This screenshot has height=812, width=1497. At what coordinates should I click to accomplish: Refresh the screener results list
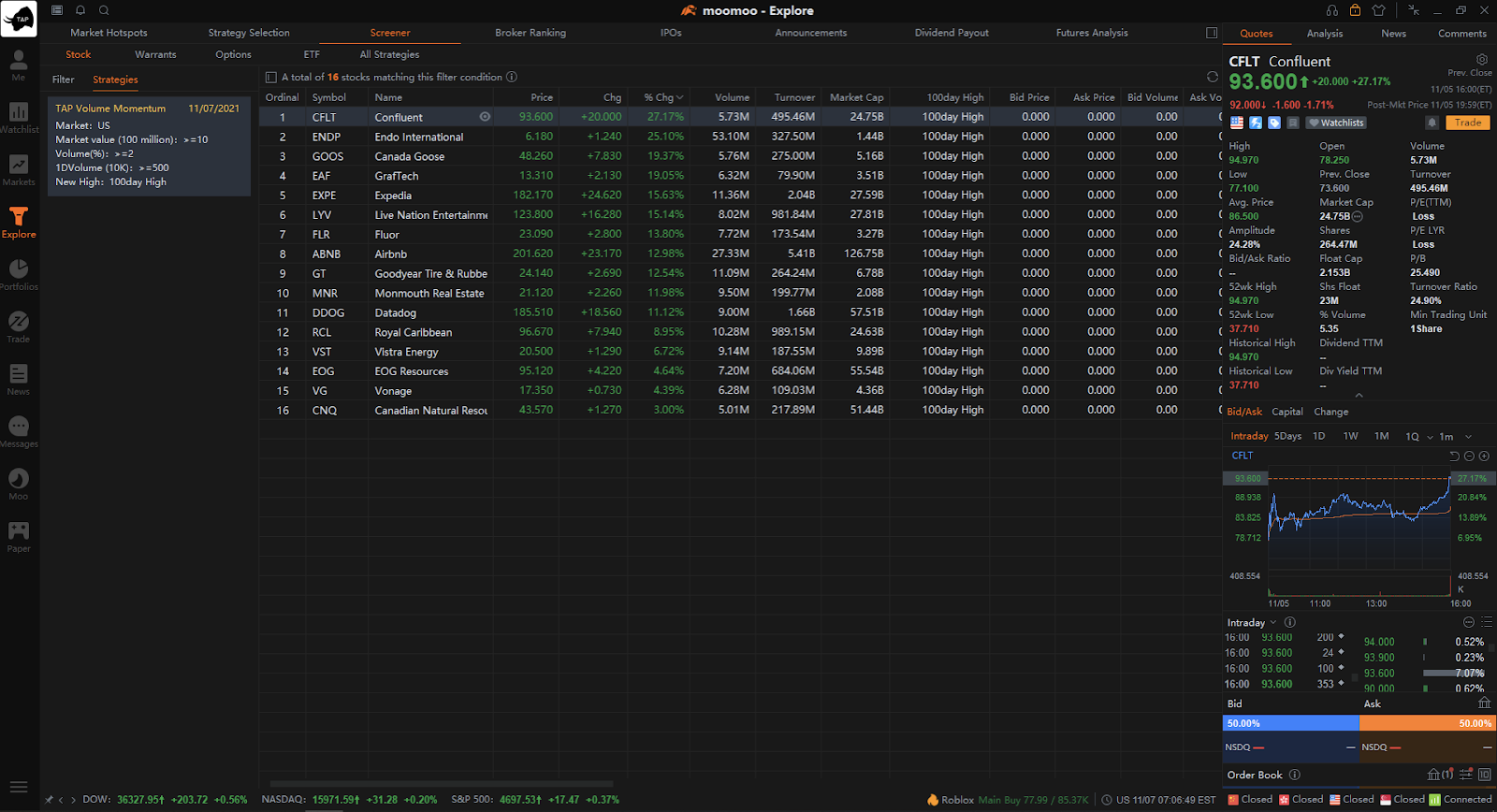(1213, 77)
